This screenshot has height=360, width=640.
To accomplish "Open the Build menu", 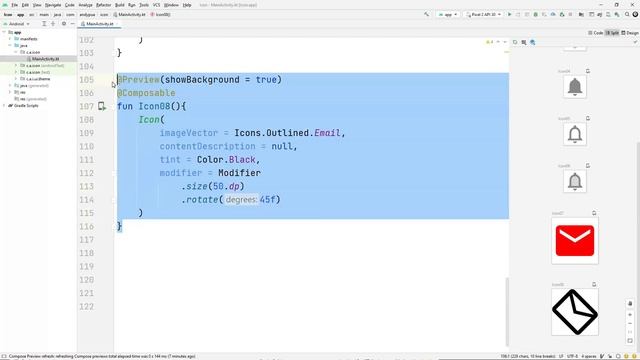I will click(120, 5).
